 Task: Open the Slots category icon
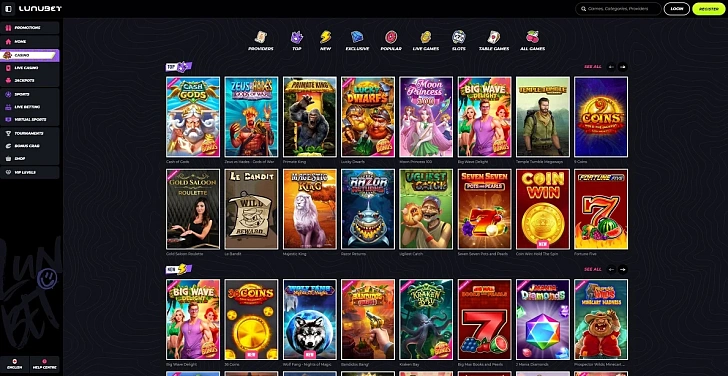point(459,40)
